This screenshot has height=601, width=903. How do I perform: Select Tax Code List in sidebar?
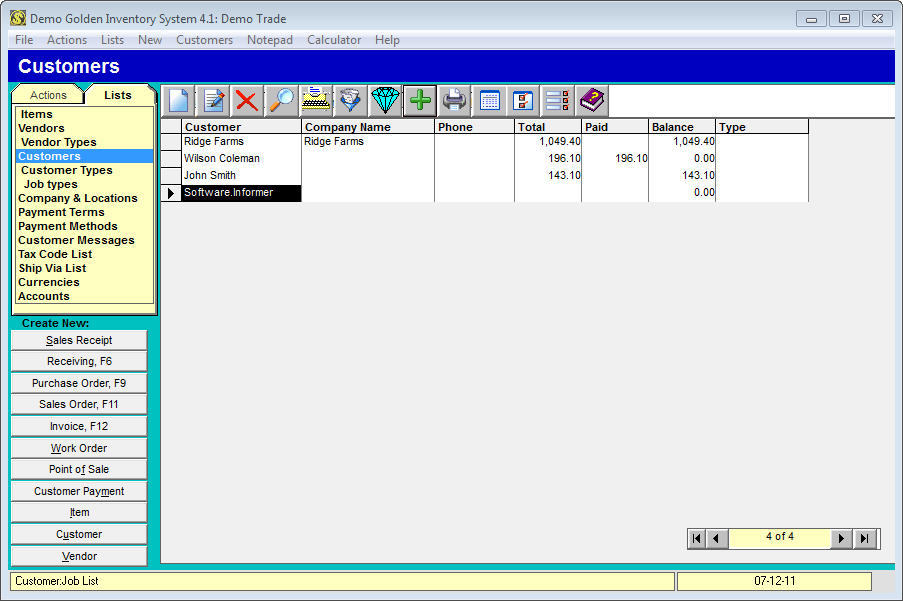(55, 254)
